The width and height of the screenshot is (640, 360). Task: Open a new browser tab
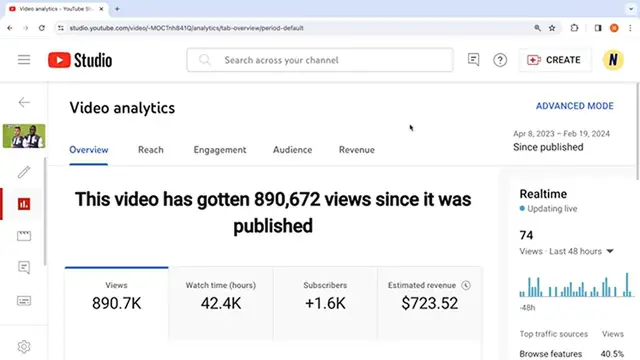pos(117,9)
